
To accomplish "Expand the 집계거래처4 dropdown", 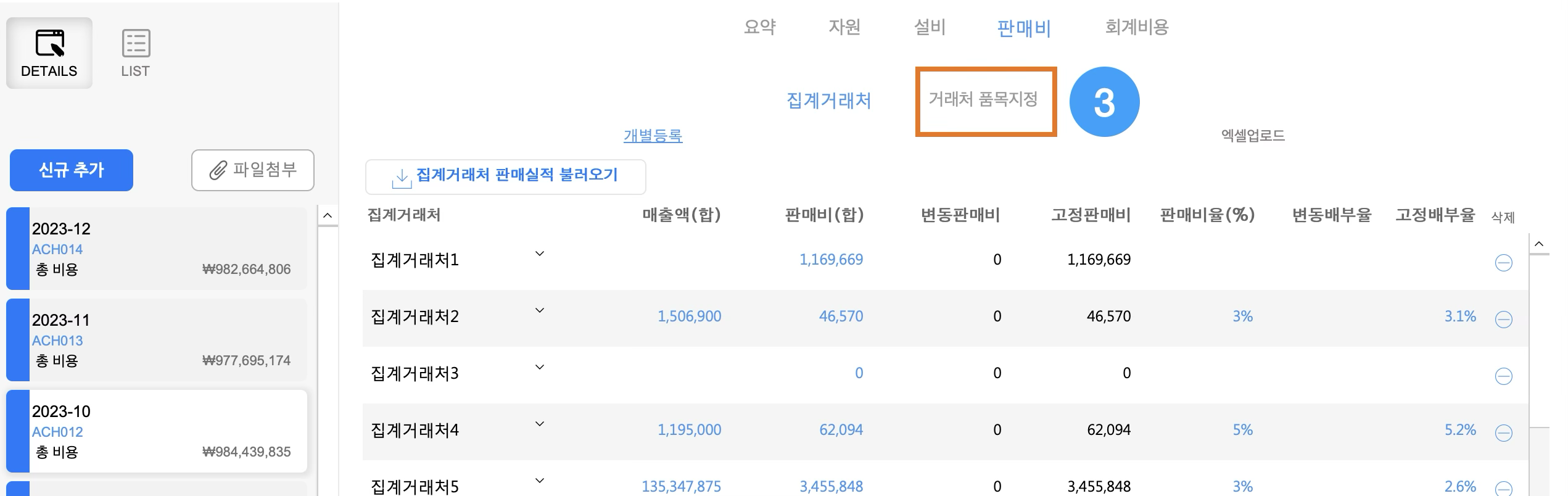I will tap(539, 424).
